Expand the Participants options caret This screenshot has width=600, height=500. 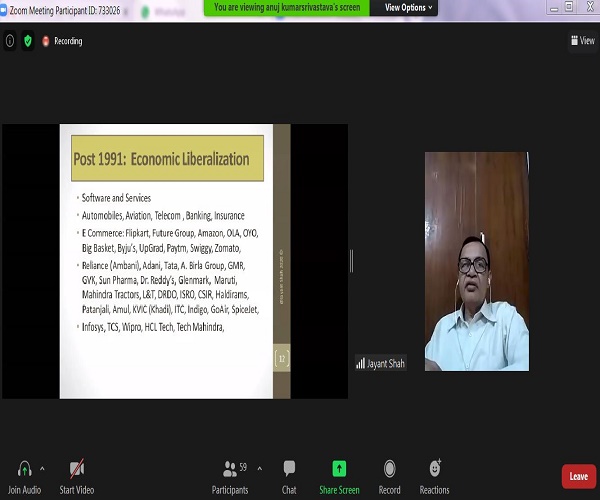point(260,468)
